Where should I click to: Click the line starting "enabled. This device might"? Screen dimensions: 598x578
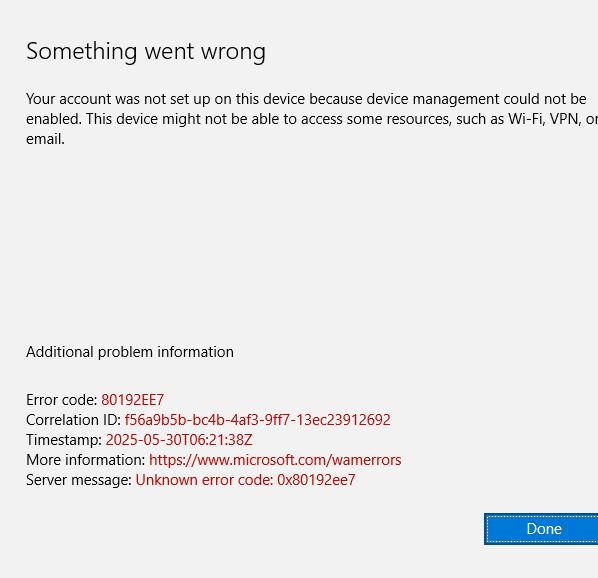click(312, 119)
